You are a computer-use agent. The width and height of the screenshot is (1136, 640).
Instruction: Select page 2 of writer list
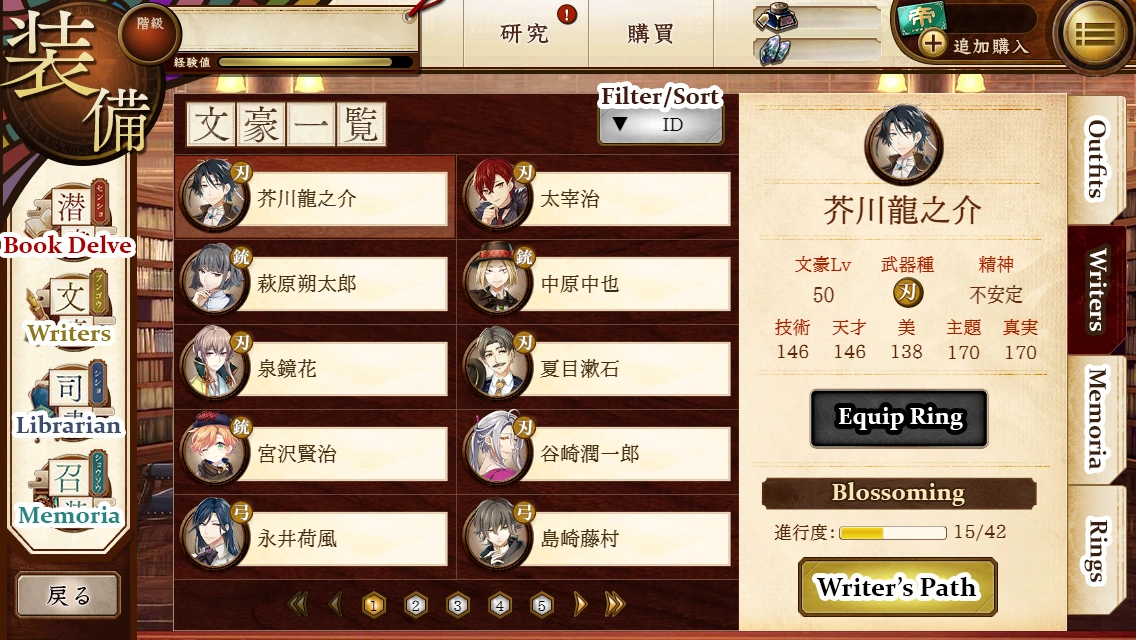pos(415,604)
